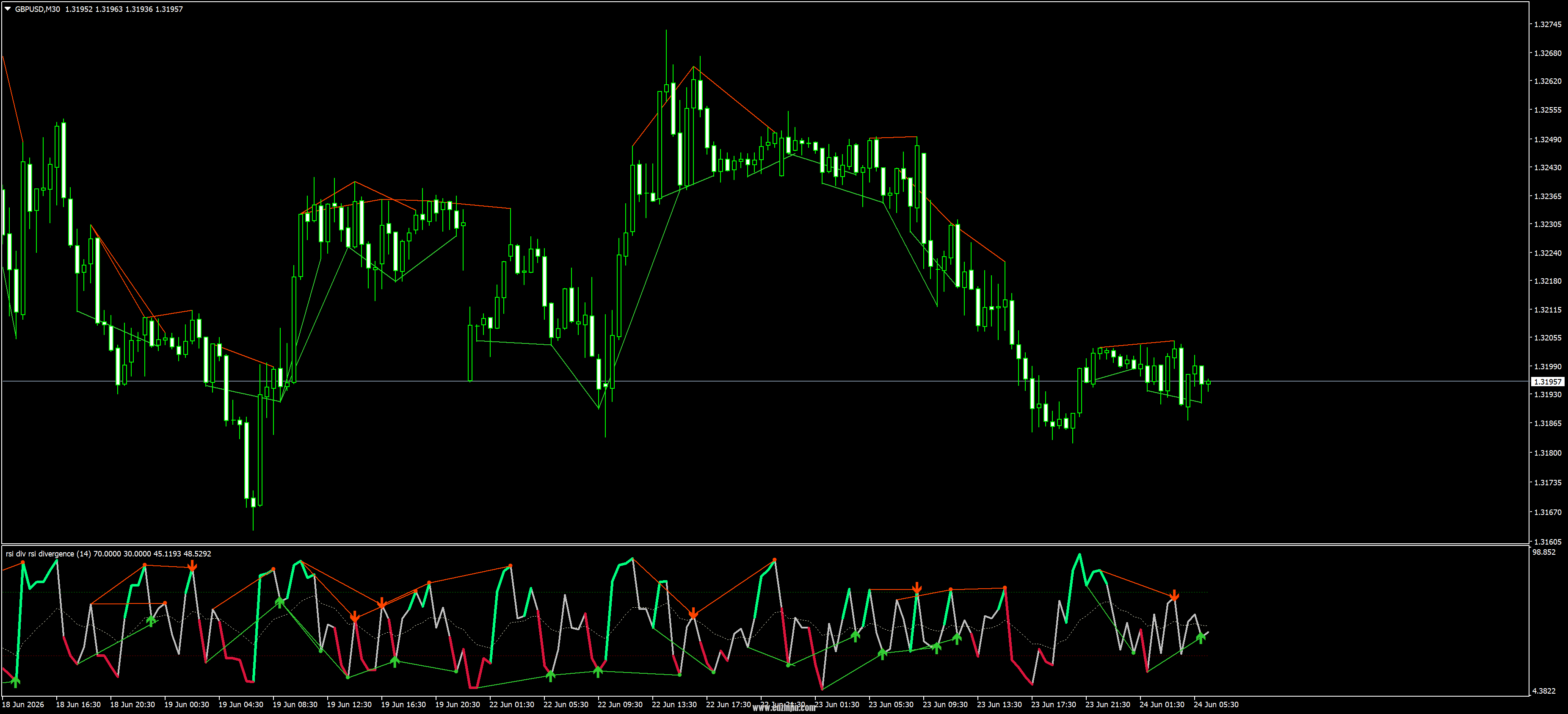1568x714 pixels.
Task: Click the 1.31735 price axis label
Action: (x=1547, y=483)
